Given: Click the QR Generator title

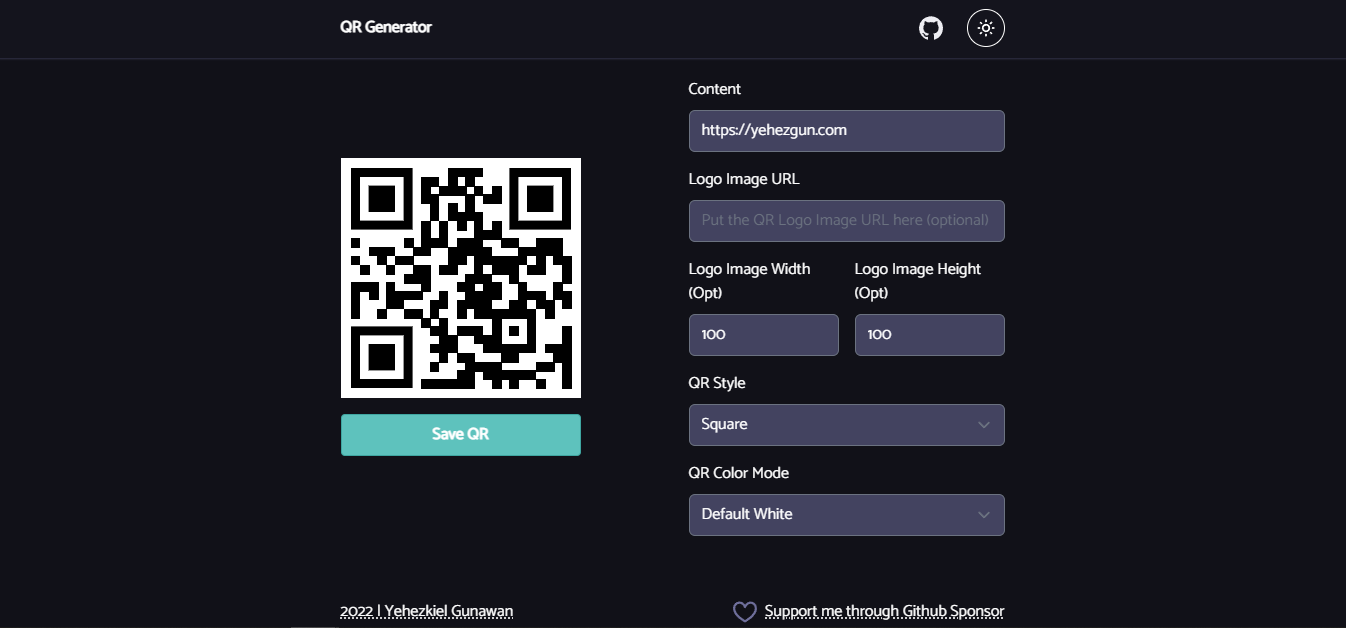Looking at the screenshot, I should tap(386, 27).
